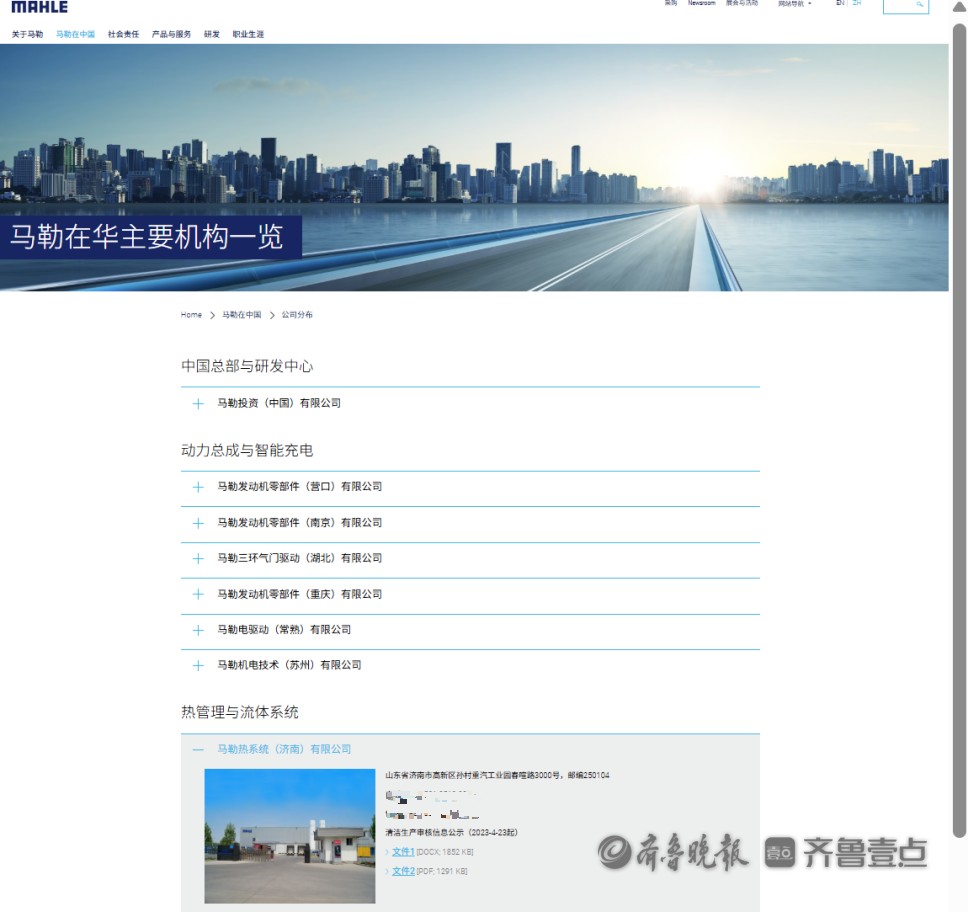Expand 马勒机电技术（苏州）plus icon
This screenshot has height=912, width=968.
click(x=198, y=666)
